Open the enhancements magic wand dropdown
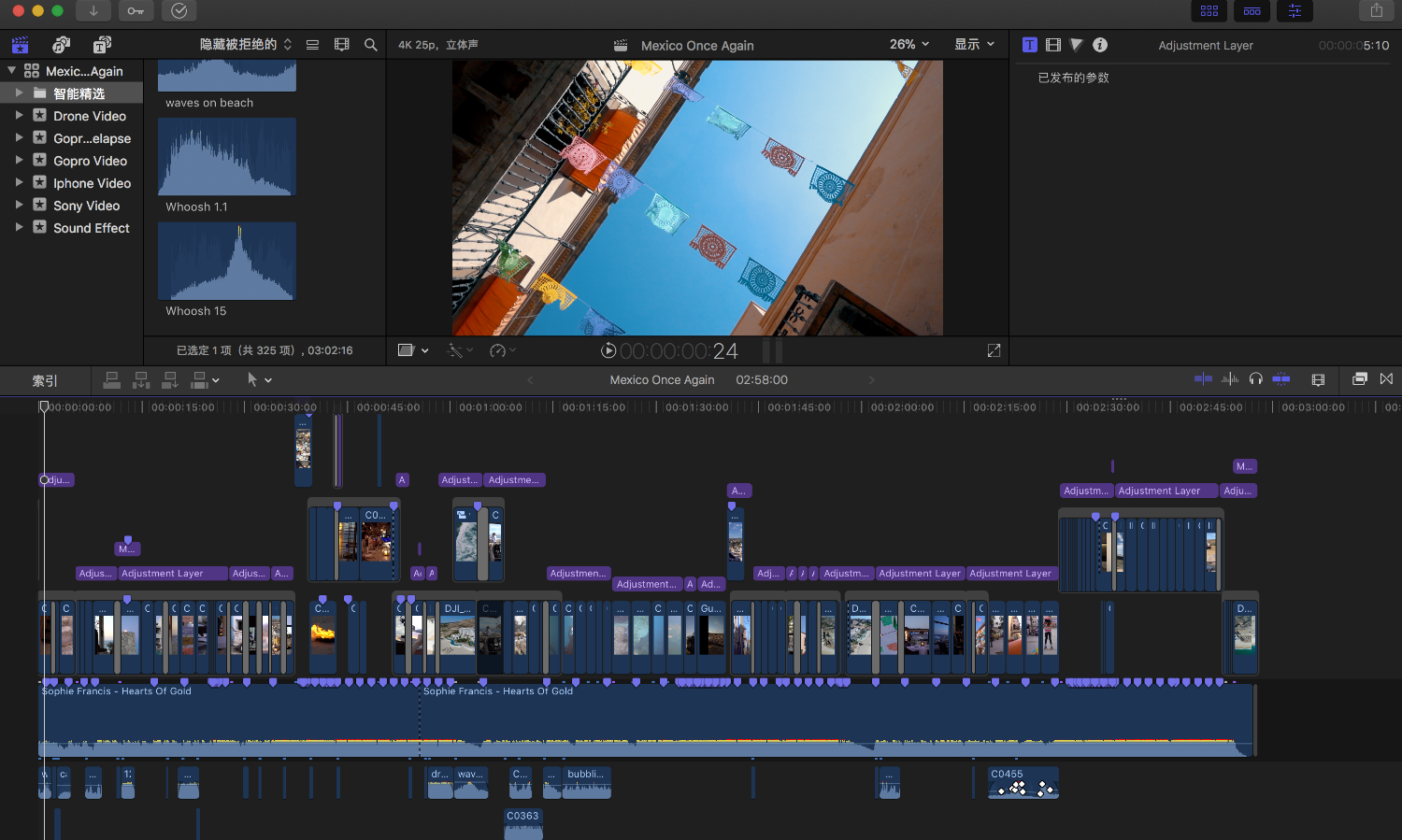The height and width of the screenshot is (840, 1402). click(x=461, y=350)
